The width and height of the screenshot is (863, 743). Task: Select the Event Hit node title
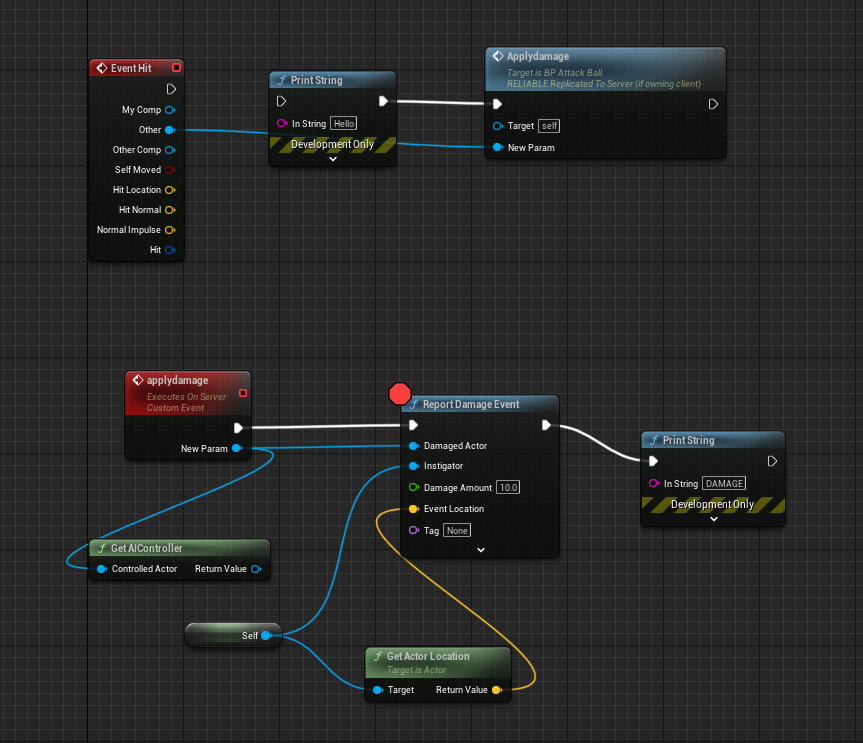(131, 68)
